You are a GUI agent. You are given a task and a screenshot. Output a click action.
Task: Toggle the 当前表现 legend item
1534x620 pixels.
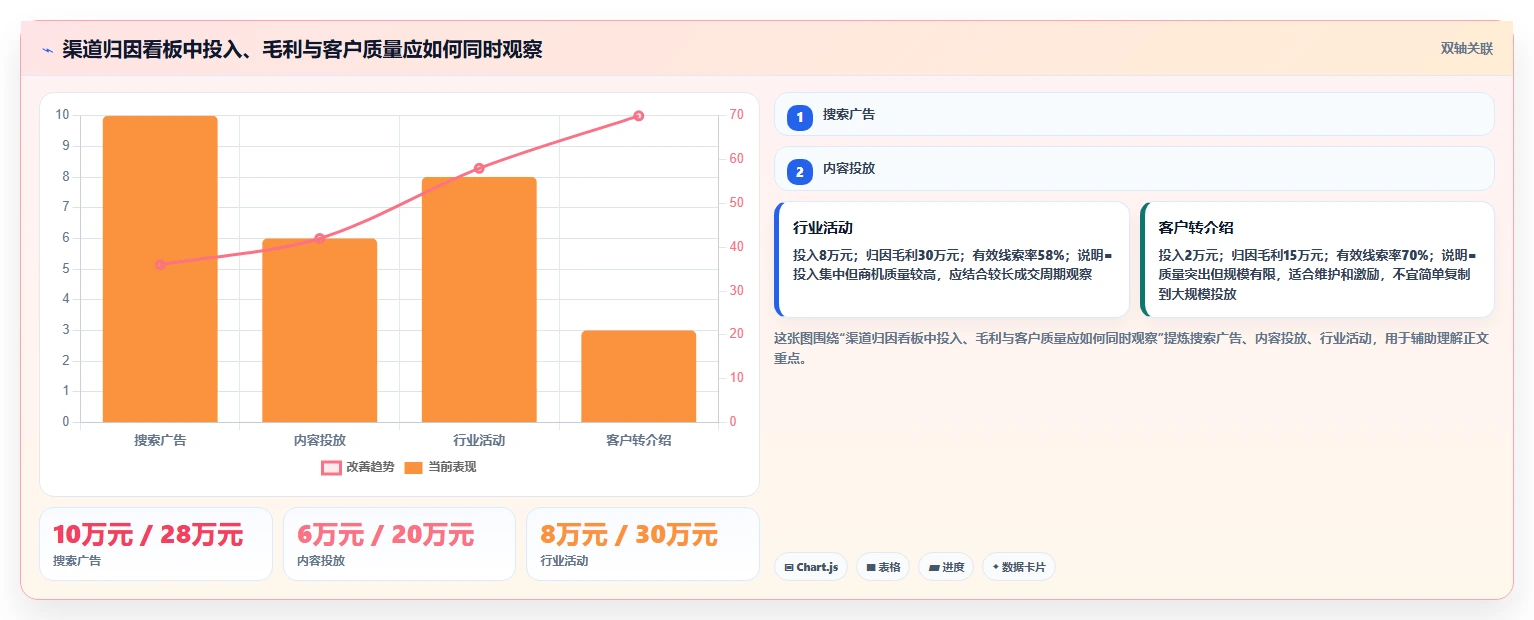coord(440,467)
